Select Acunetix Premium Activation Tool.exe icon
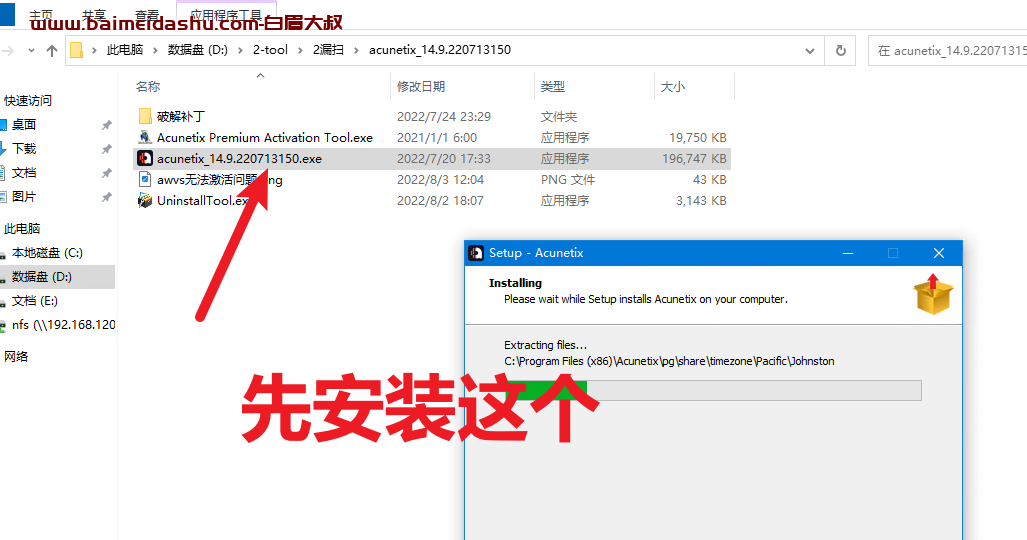 145,138
